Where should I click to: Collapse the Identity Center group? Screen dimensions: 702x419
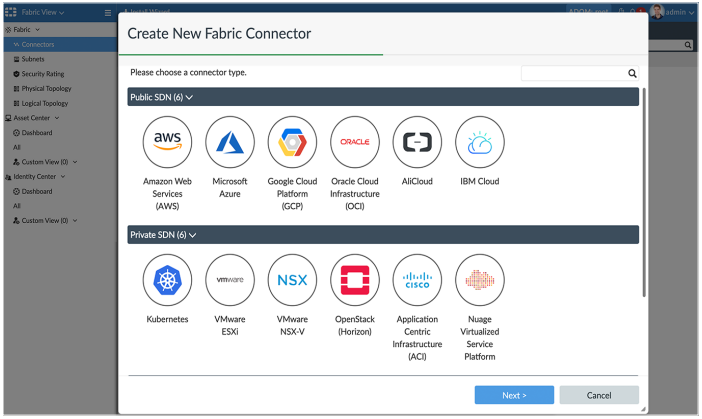(x=63, y=177)
